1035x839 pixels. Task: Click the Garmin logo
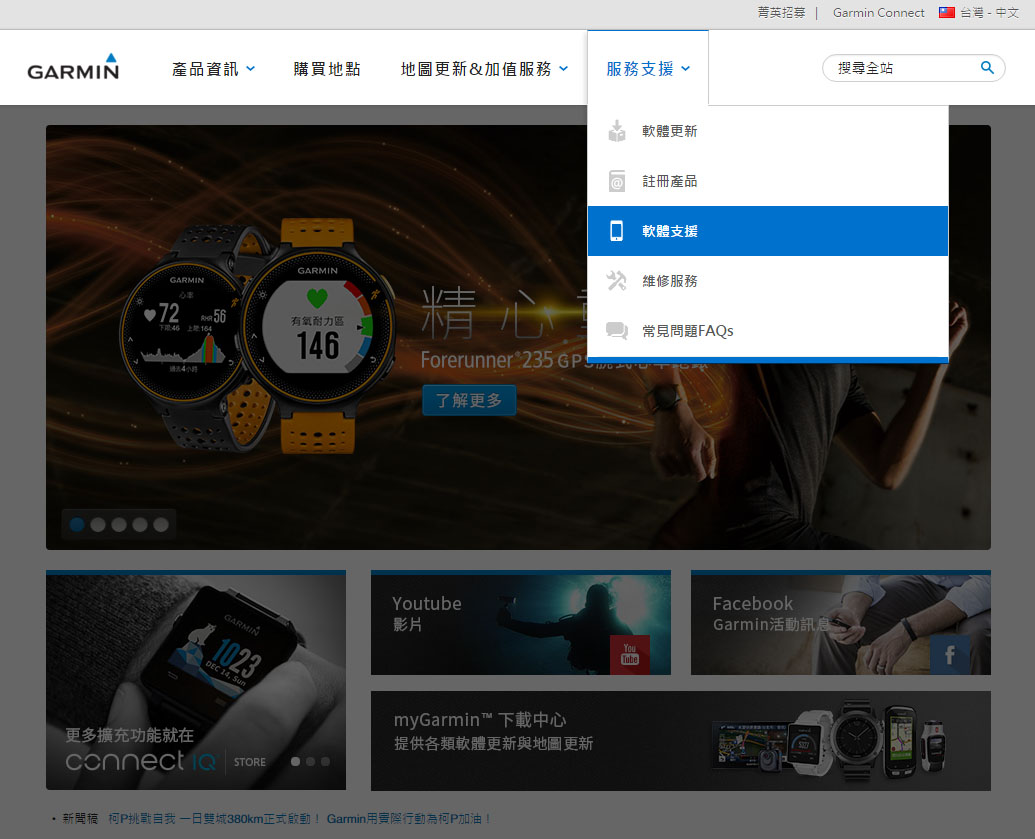[73, 67]
